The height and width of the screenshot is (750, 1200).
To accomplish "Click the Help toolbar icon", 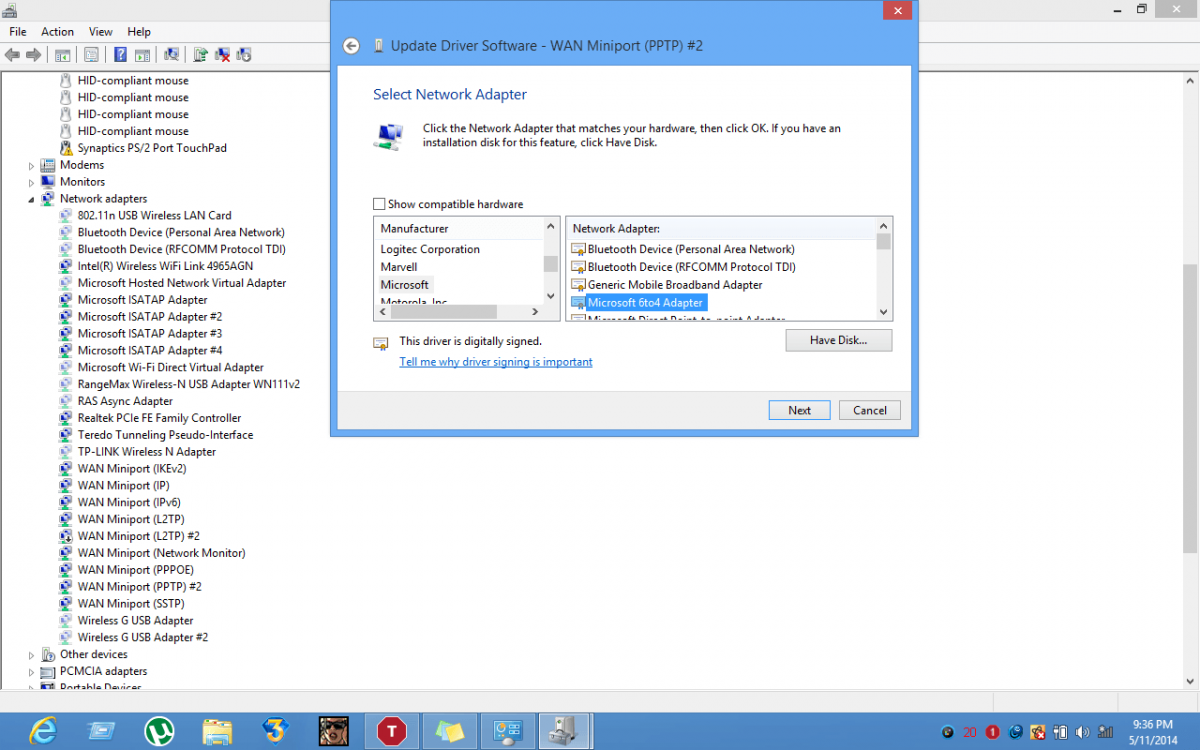I will click(x=121, y=54).
